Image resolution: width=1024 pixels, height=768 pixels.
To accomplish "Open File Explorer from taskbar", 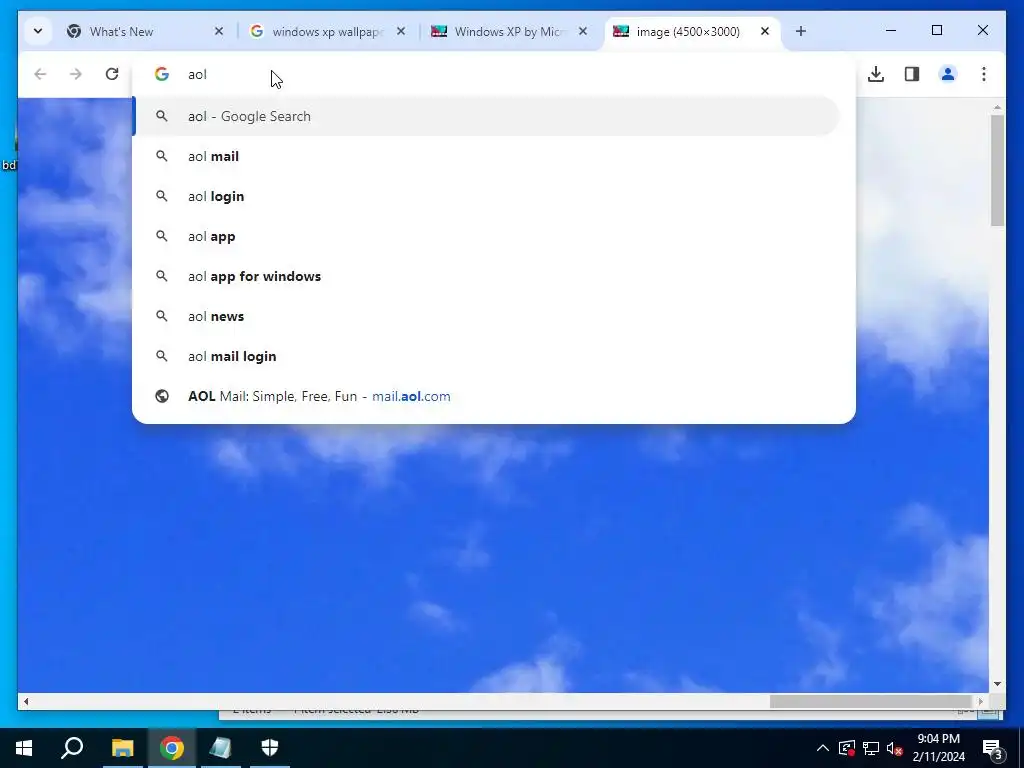I will tap(122, 748).
